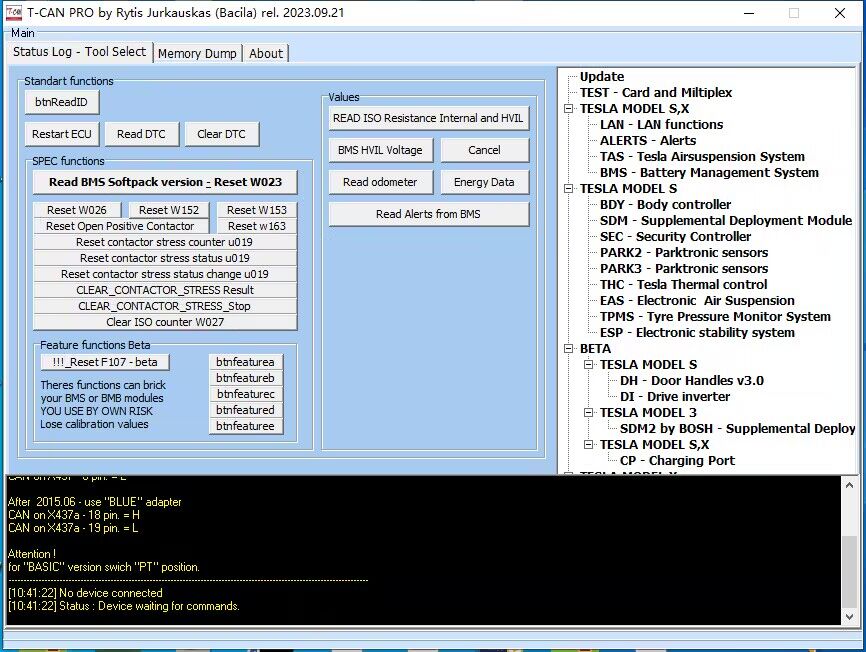Screen dimensions: 866x652
Task: Click btnfeaturec button
Action: pyautogui.click(x=246, y=394)
